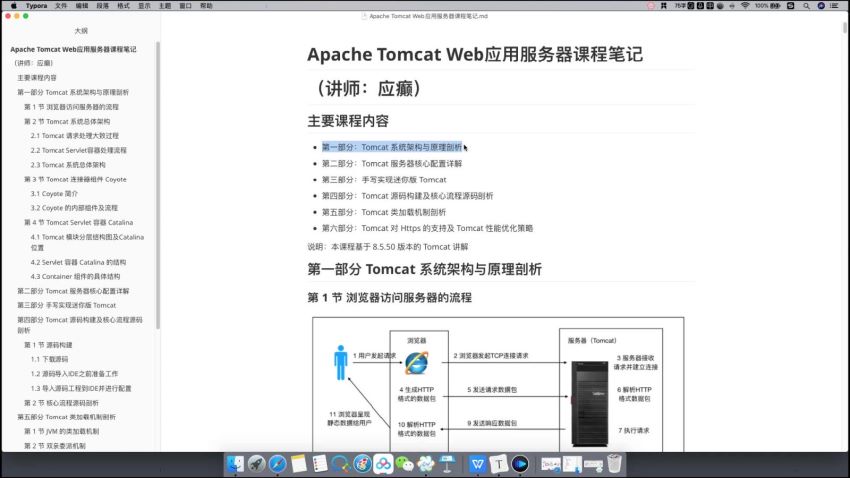The width and height of the screenshot is (850, 478).
Task: Select outline 第 1 节 JVM 的类加载机制
Action: pyautogui.click(x=61, y=432)
